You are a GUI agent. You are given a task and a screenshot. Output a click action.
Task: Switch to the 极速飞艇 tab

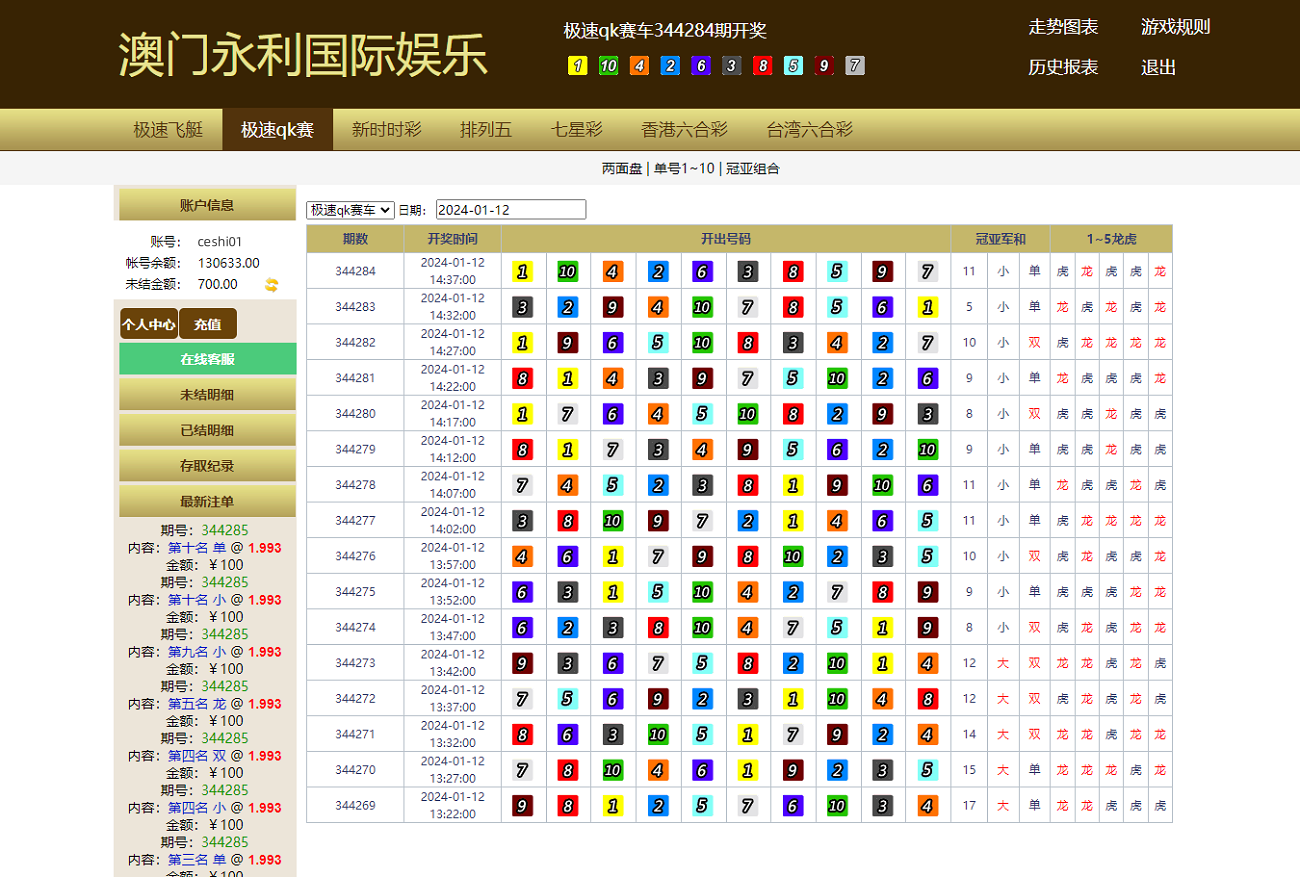click(x=168, y=130)
